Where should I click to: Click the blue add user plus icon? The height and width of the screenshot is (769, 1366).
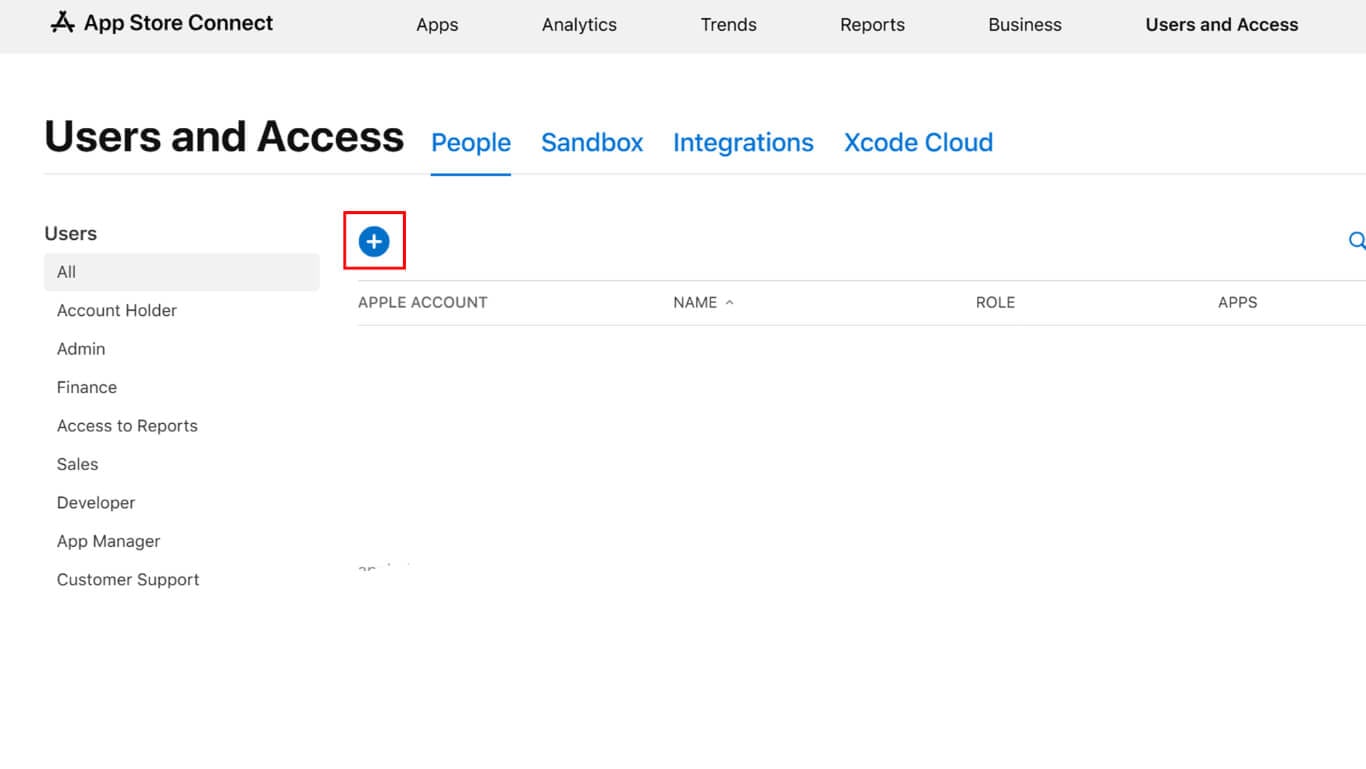tap(374, 241)
